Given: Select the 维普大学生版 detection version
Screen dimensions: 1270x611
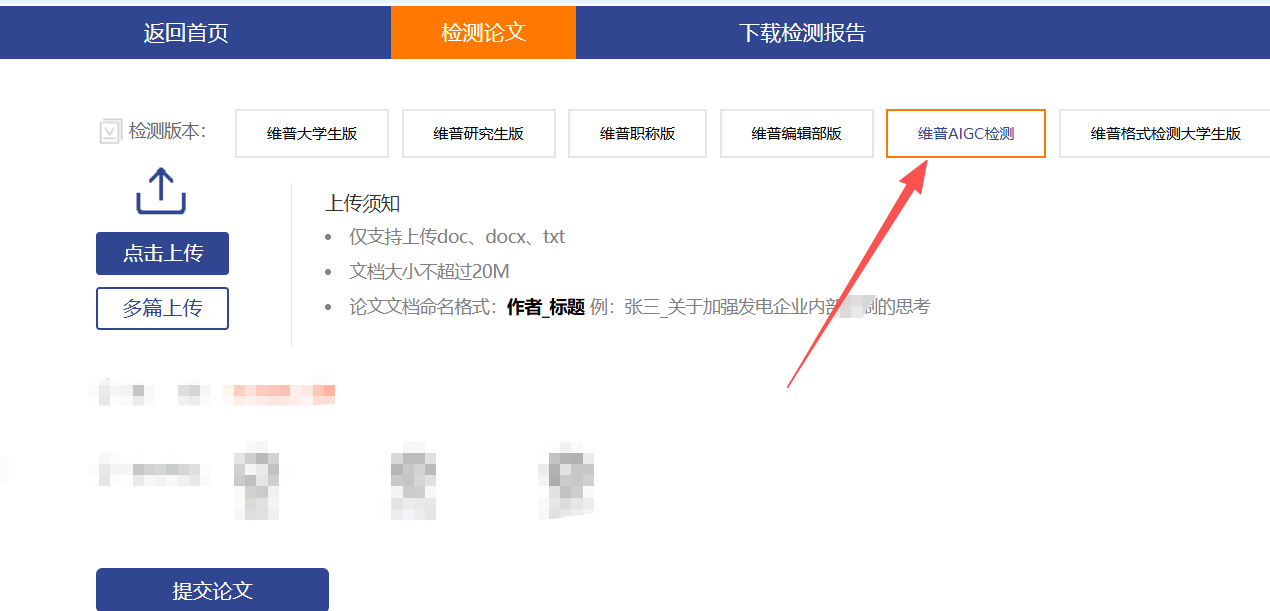Looking at the screenshot, I should [x=312, y=134].
